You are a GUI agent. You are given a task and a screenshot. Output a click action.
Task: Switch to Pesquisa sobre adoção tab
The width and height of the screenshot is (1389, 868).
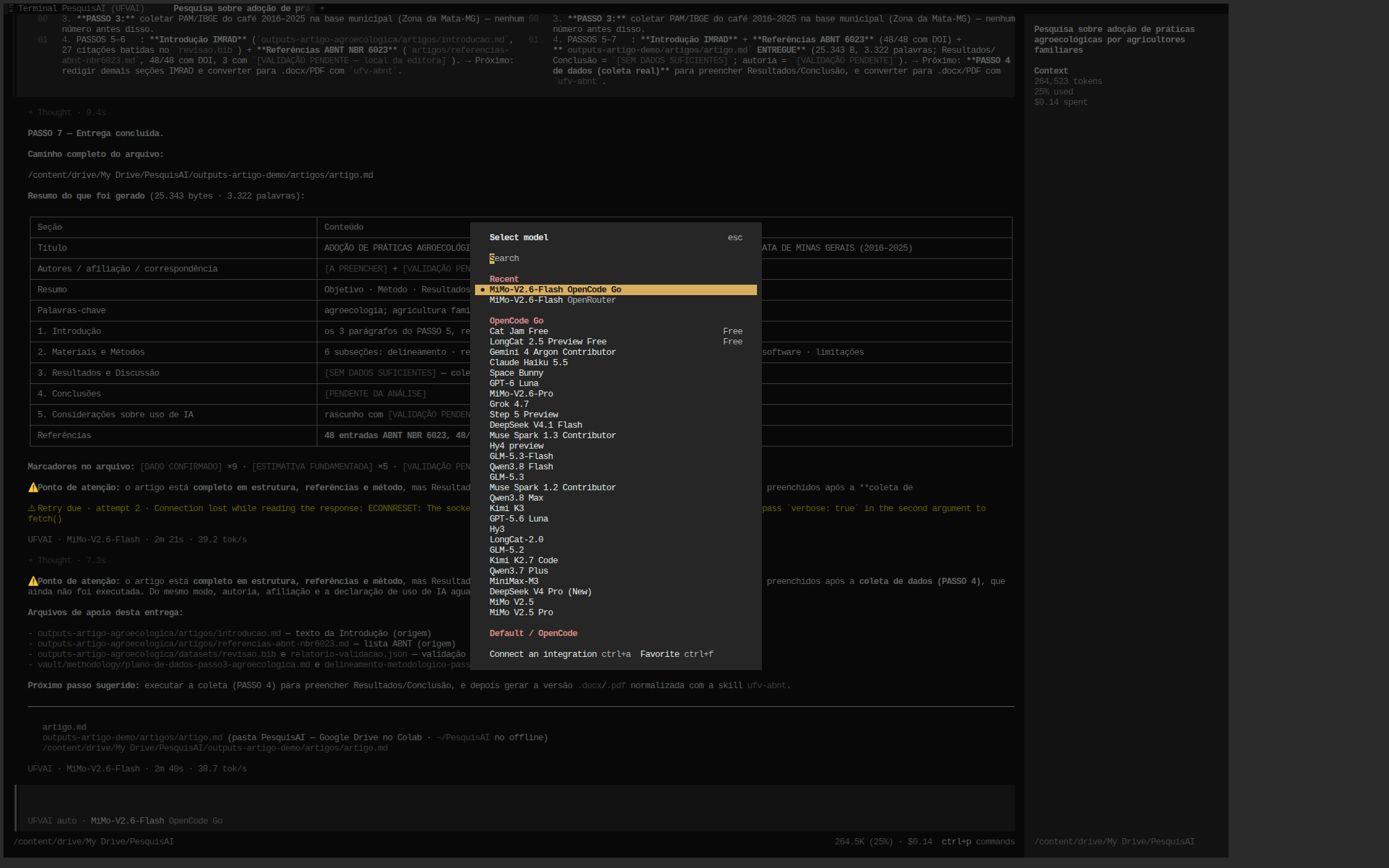click(x=241, y=8)
